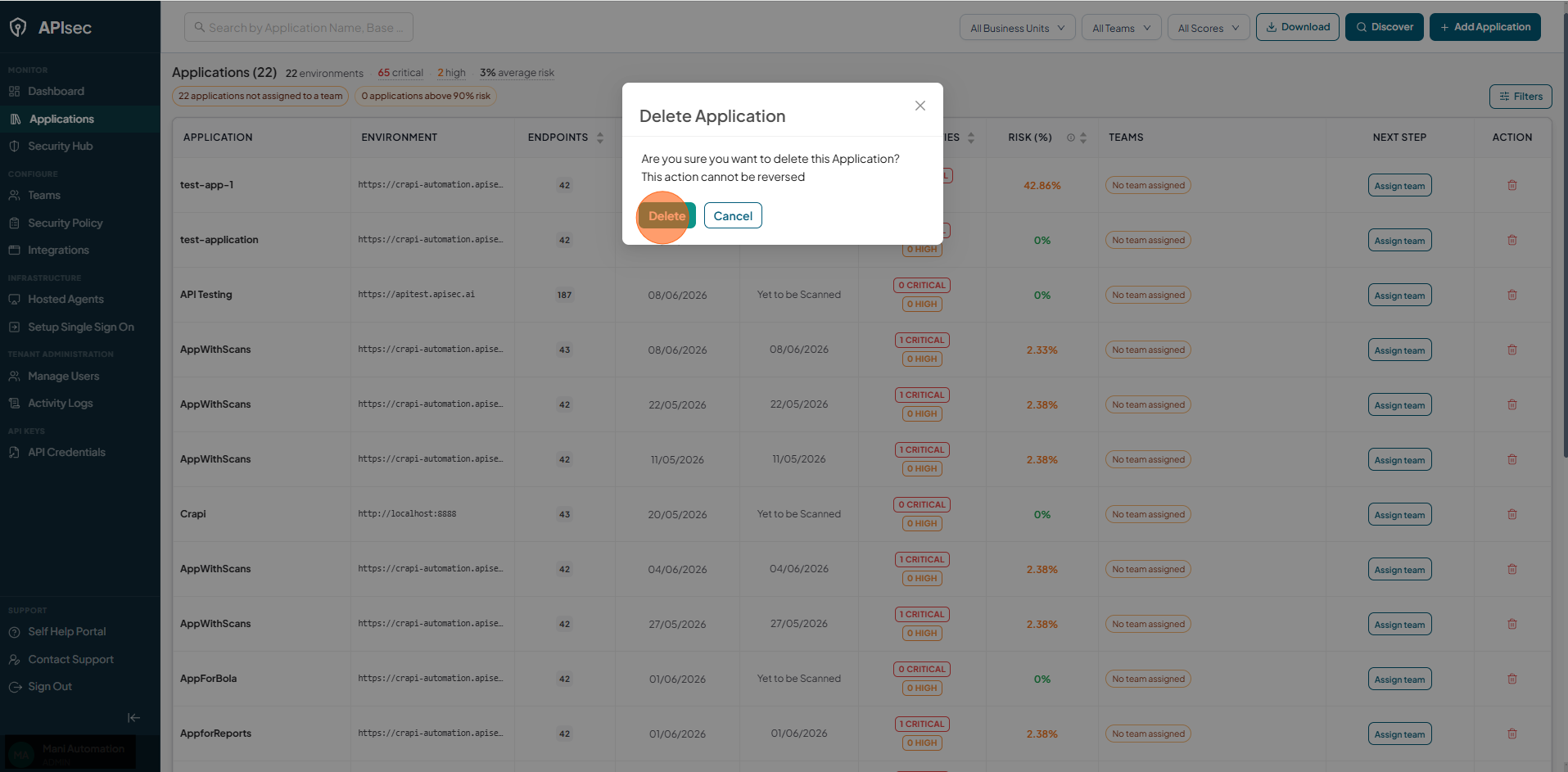
Task: Sort by the Risk (%) column arrows
Action: coord(1083,138)
